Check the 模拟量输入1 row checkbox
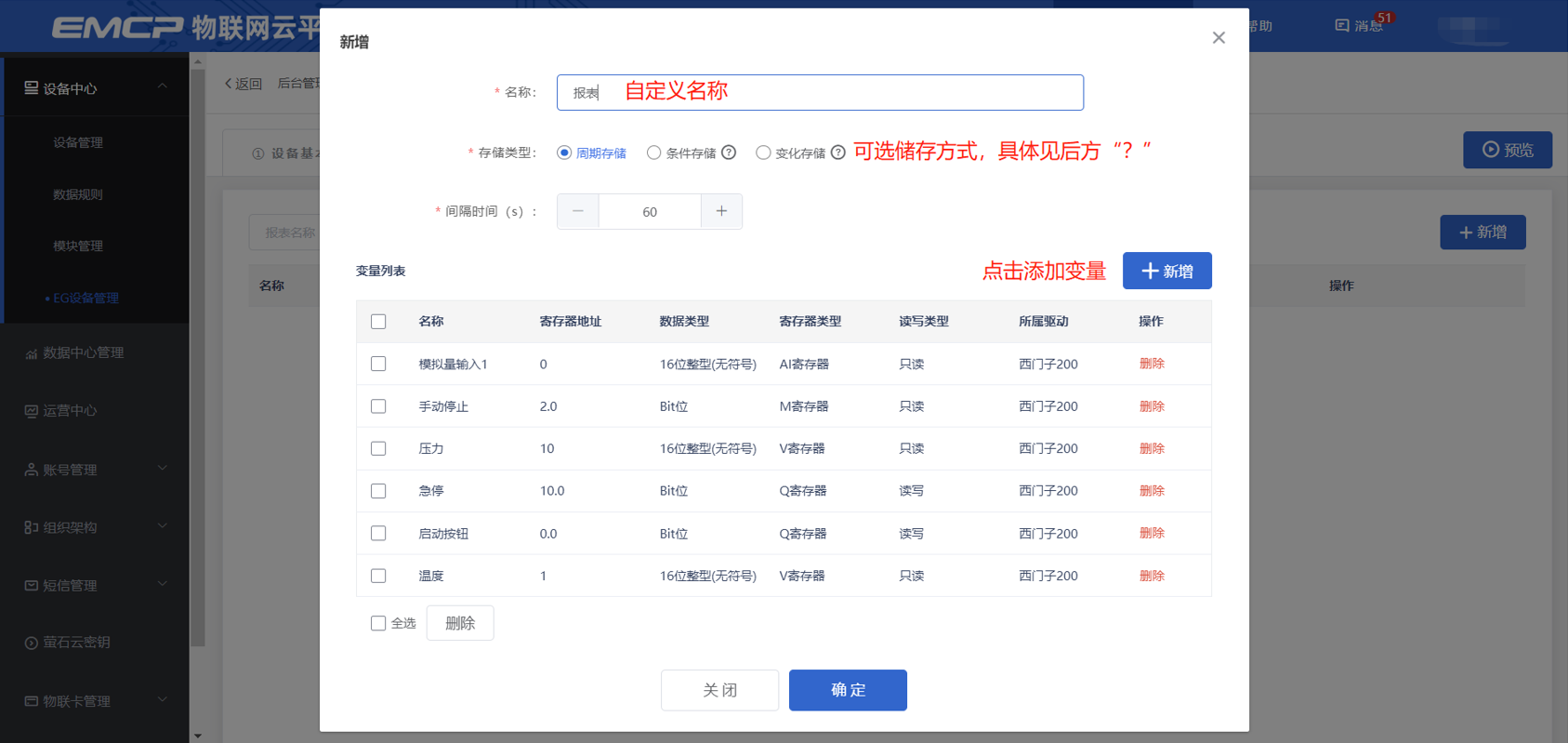This screenshot has height=743, width=1568. 378,364
